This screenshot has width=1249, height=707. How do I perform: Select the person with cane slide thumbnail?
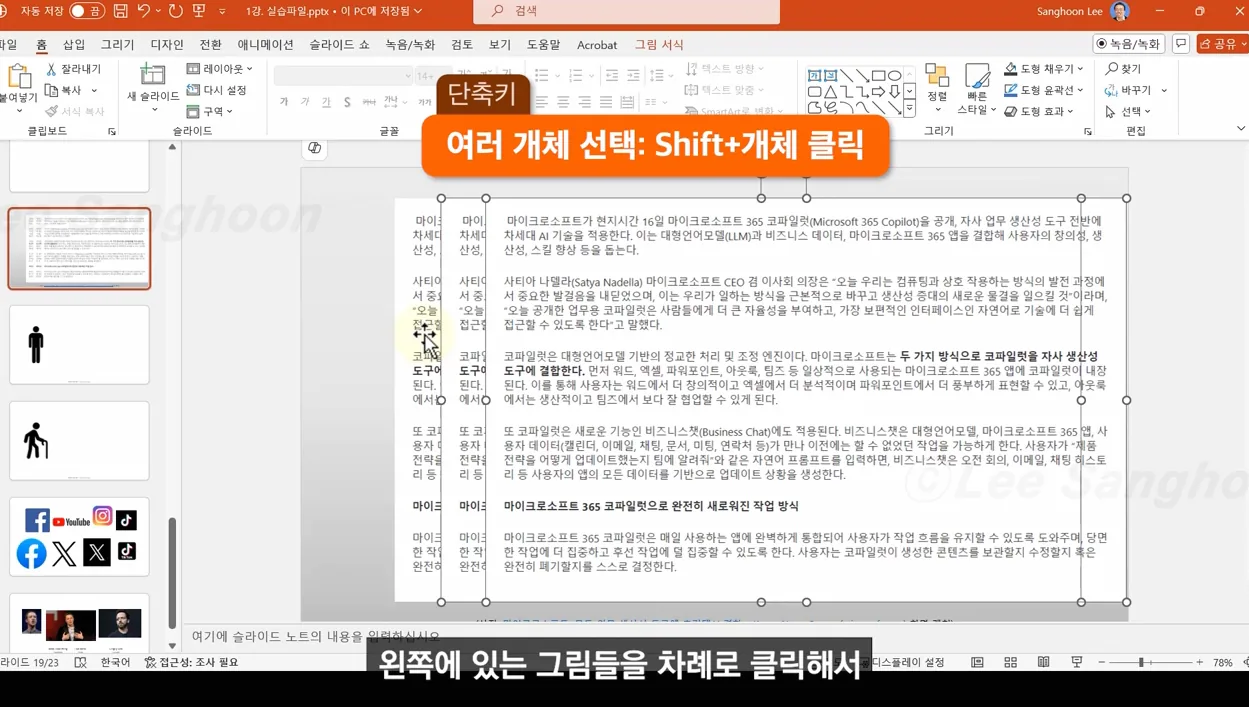point(79,441)
